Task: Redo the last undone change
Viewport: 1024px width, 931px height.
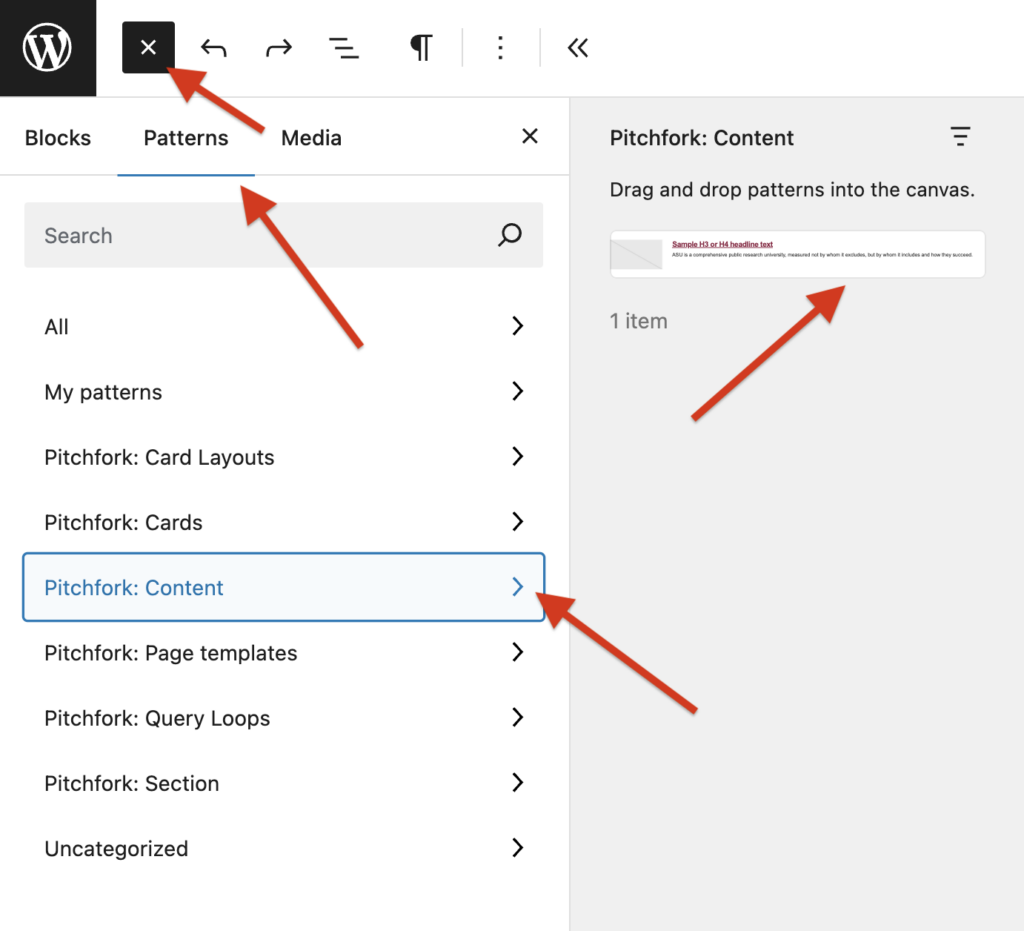Action: [x=279, y=48]
